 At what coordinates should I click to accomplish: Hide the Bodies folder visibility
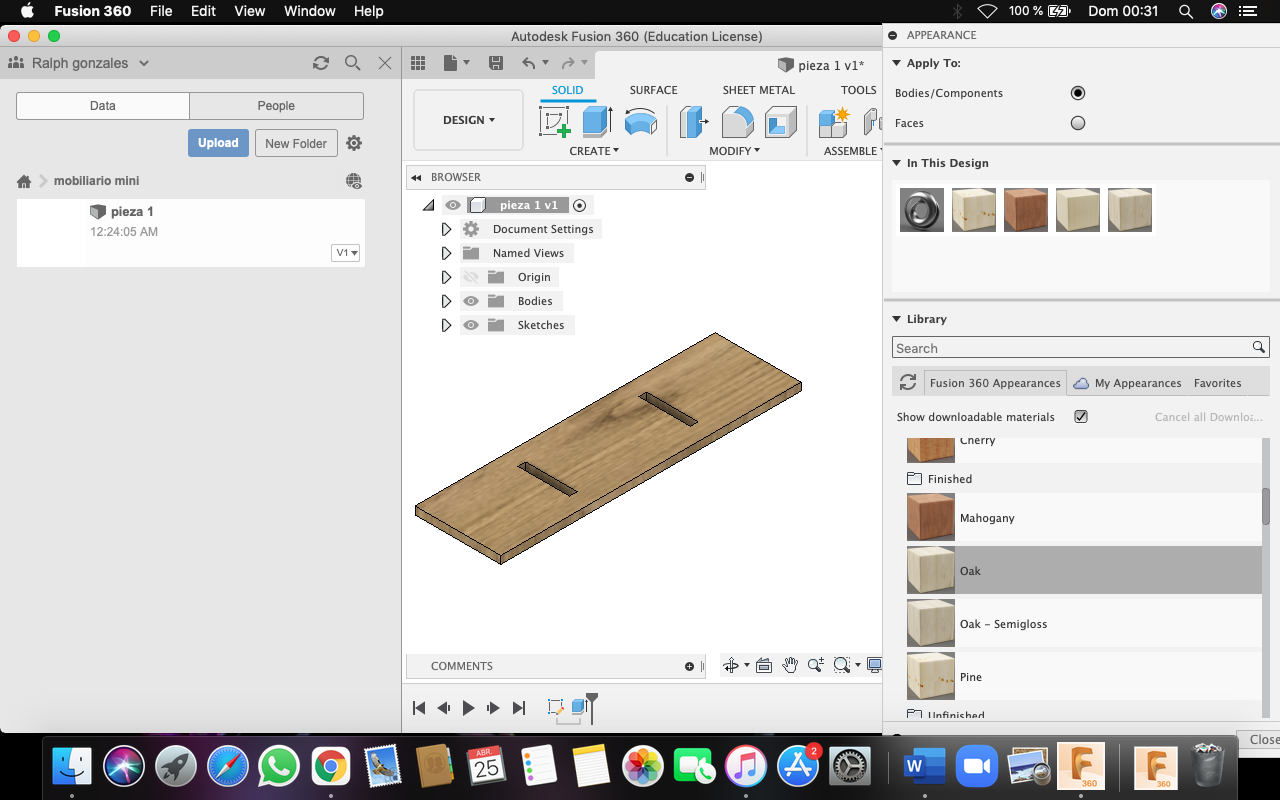click(471, 301)
